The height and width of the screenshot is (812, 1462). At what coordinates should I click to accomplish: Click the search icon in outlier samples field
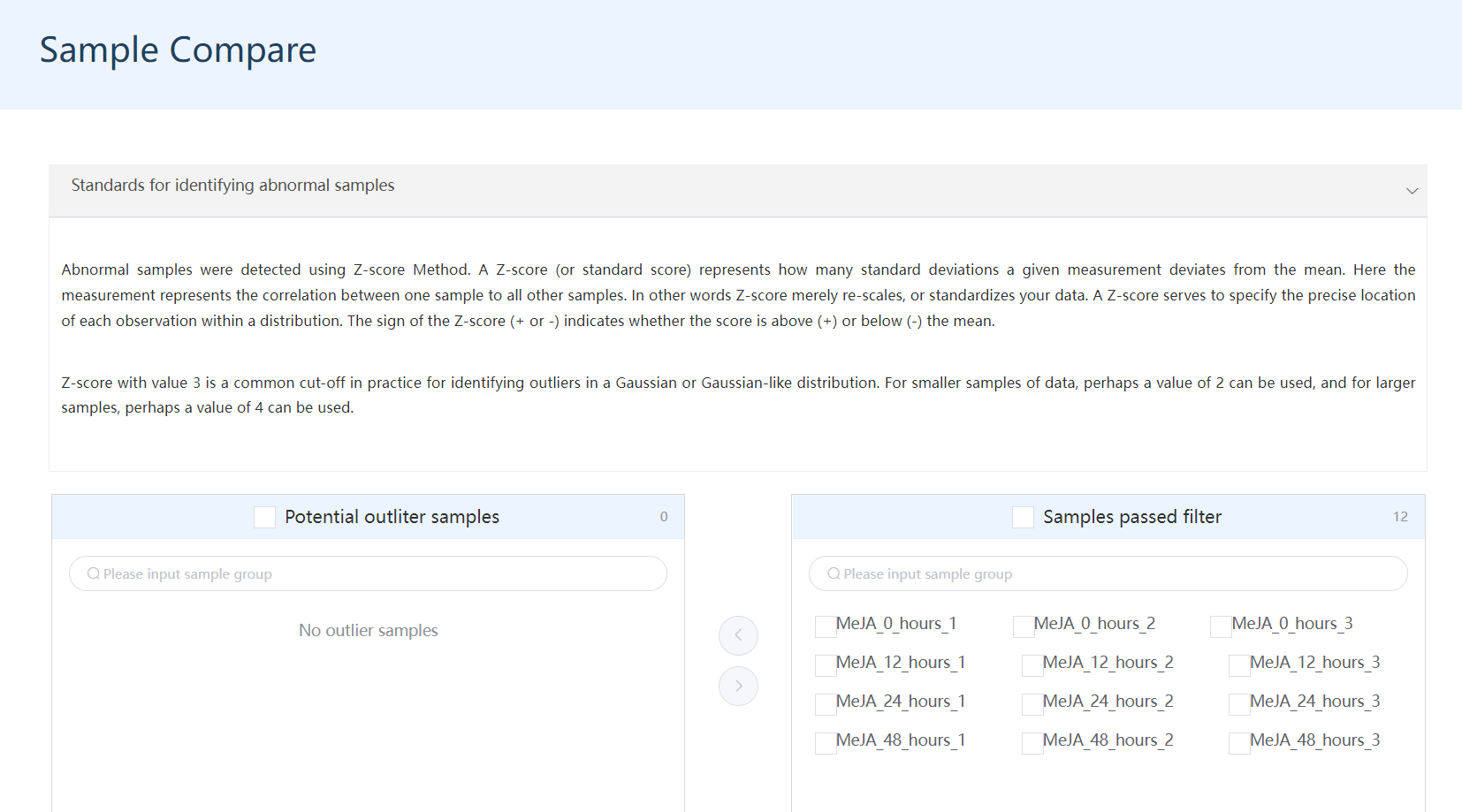pos(94,573)
